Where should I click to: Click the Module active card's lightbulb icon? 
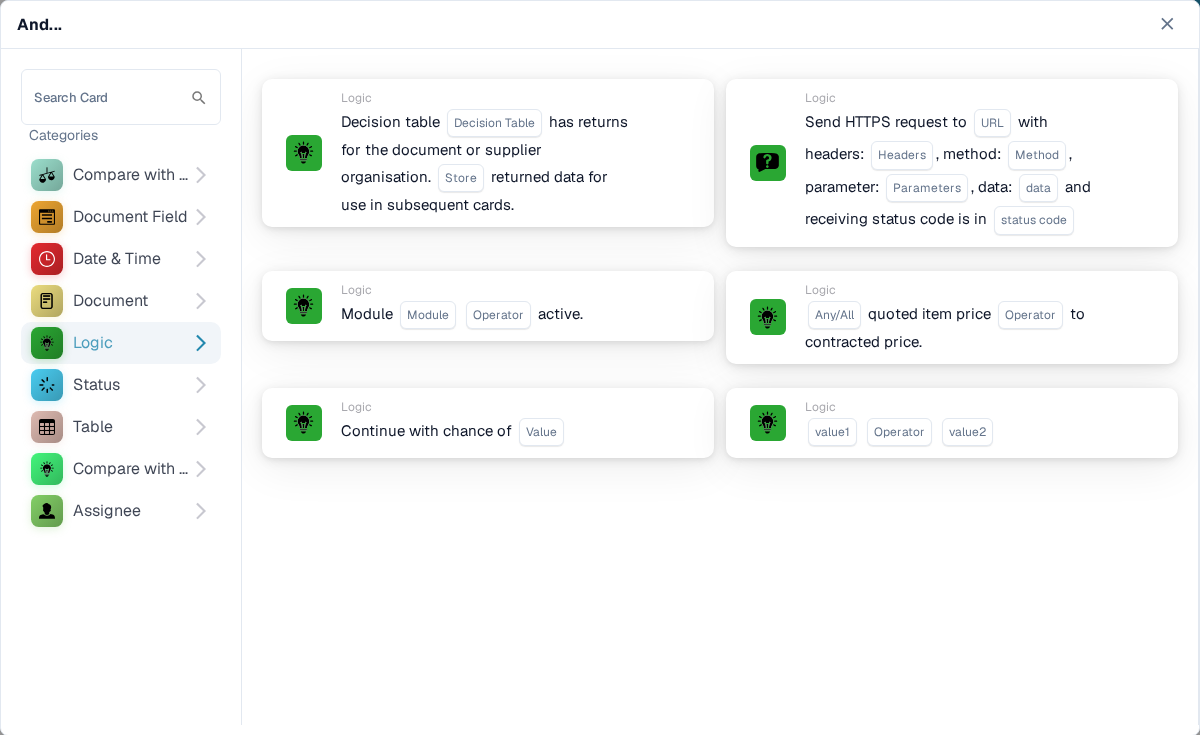click(304, 306)
